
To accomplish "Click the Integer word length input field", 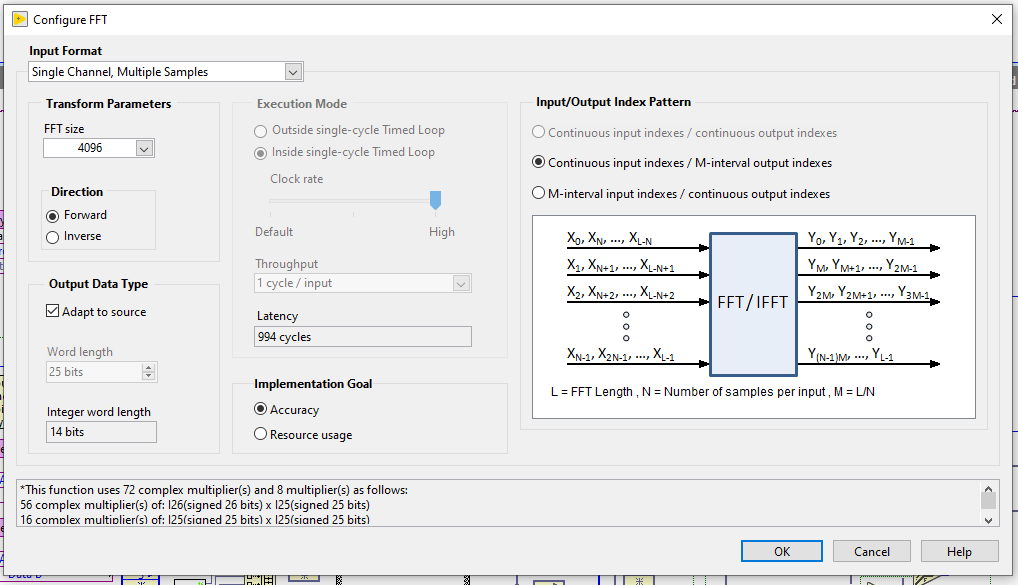I will pos(100,431).
